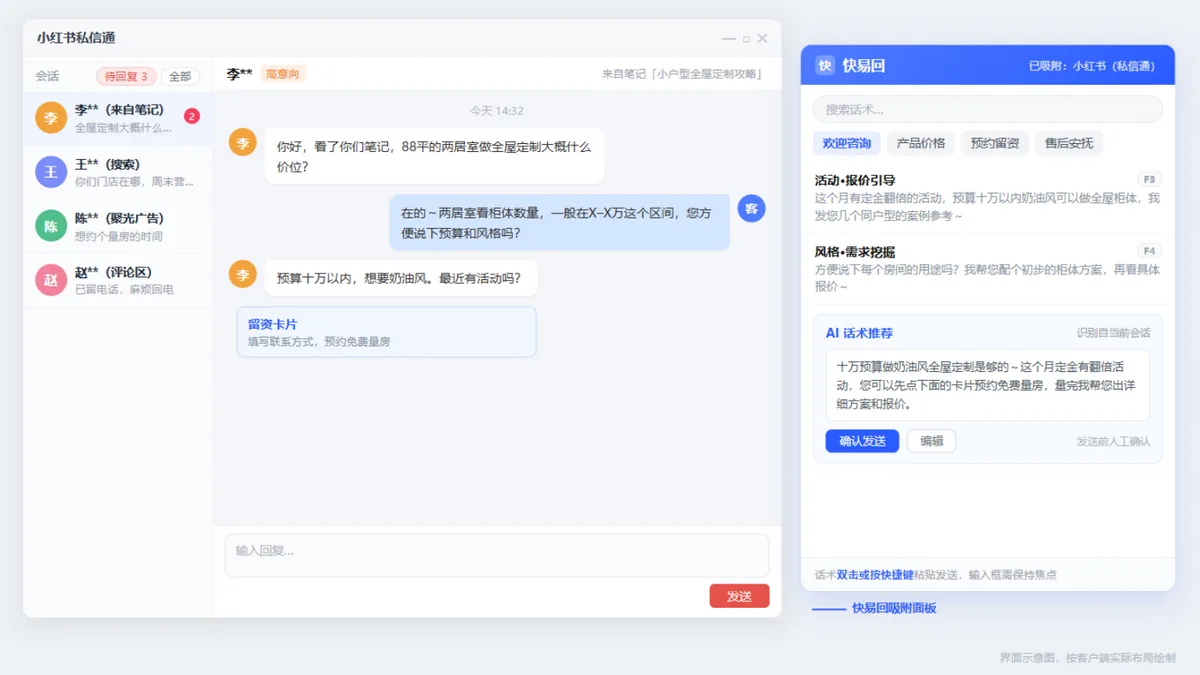Switch to 欢迎咨询 script category

pos(847,143)
